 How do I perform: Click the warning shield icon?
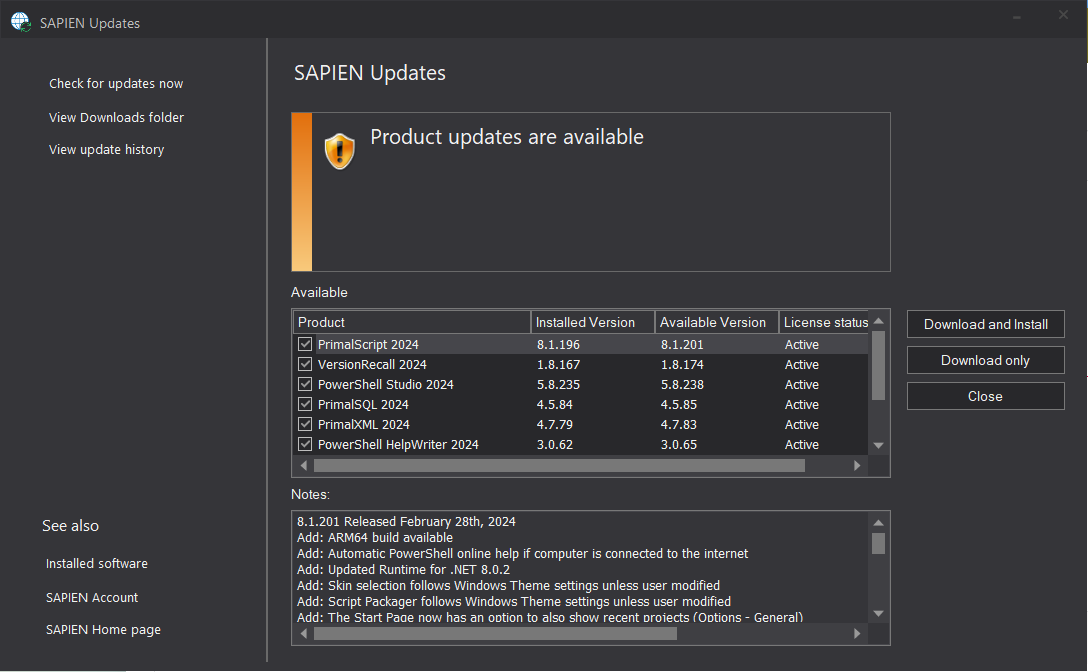(339, 151)
